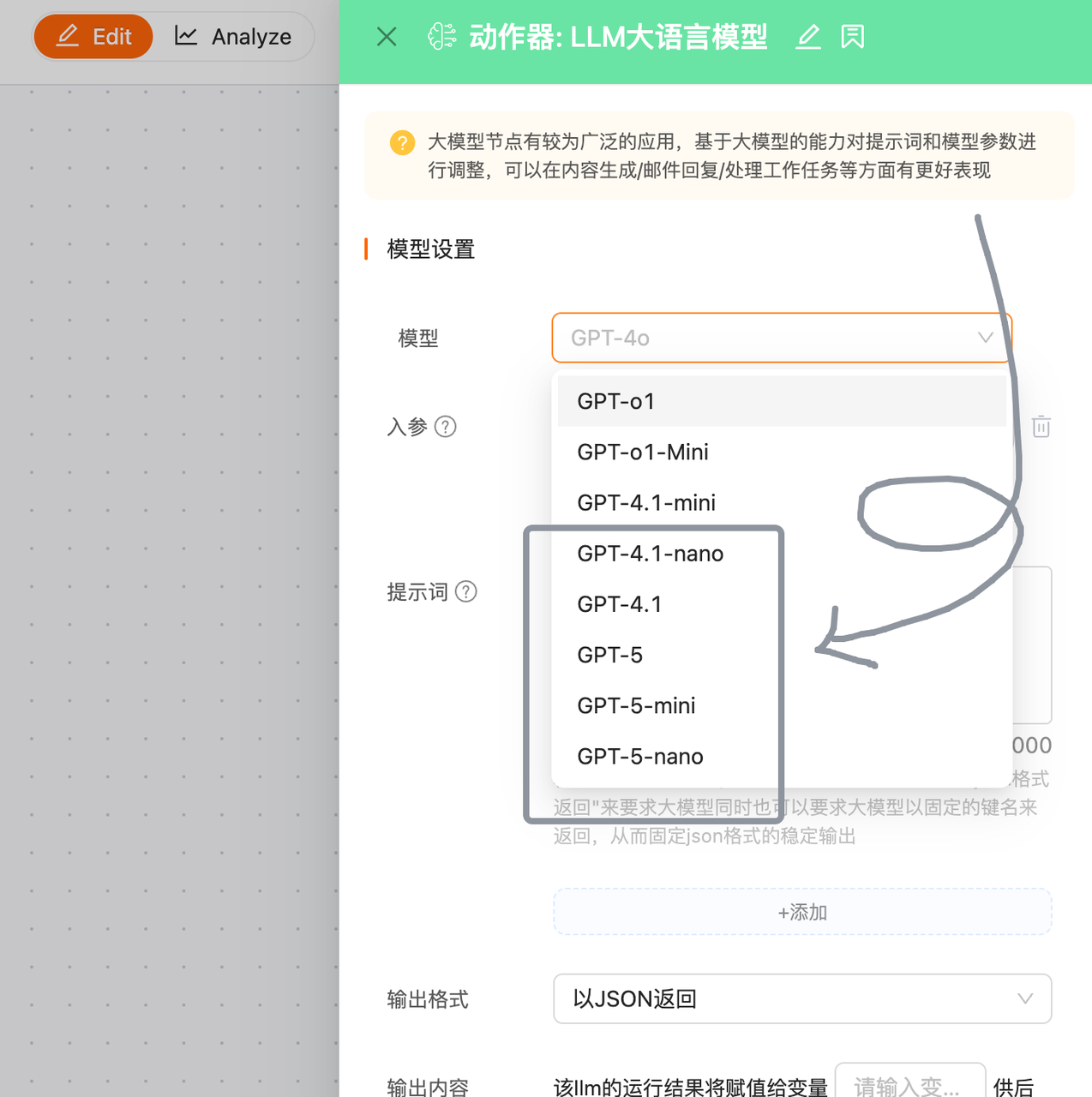1092x1097 pixels.
Task: Pick GPT-4.1-mini from the list
Action: [781, 502]
